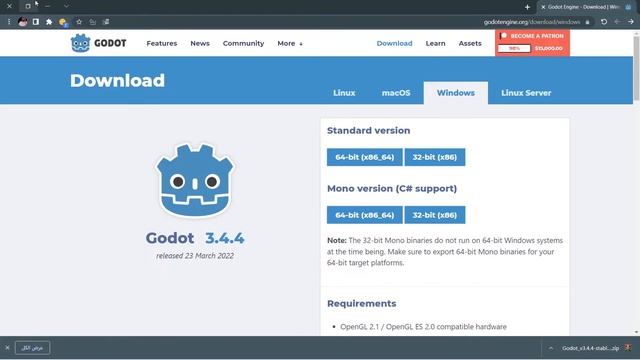Click the dimmed forward navigation arrow
The image size is (640, 360).
tap(618, 22)
